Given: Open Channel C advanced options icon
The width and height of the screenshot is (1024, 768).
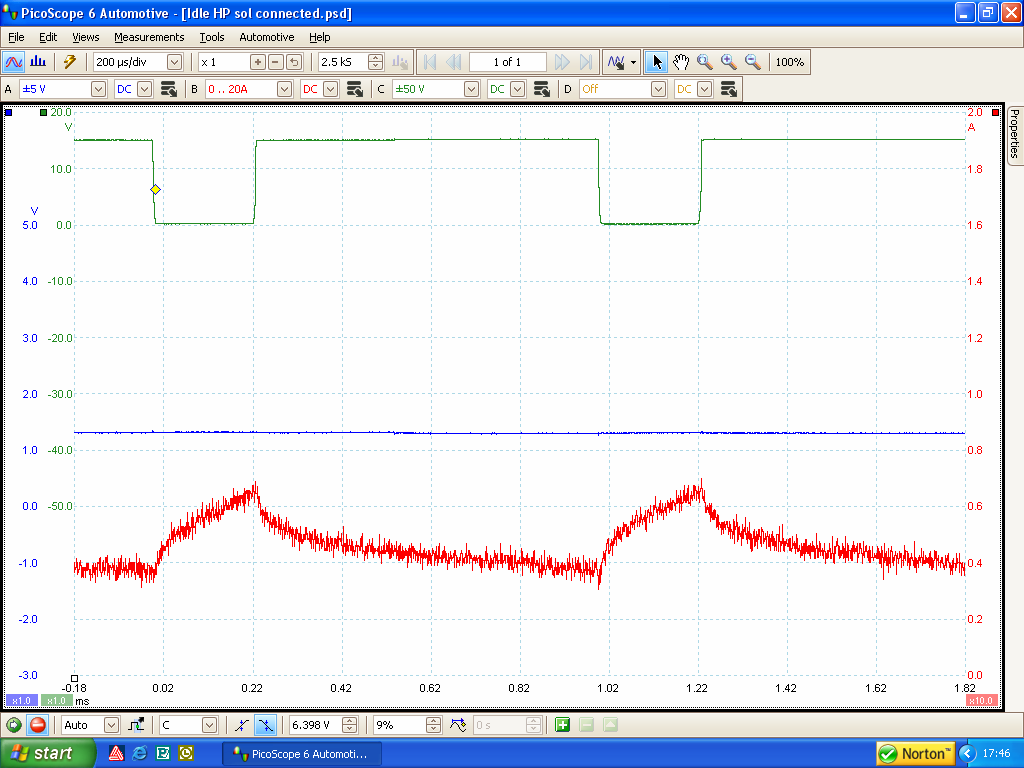Looking at the screenshot, I should [x=541, y=89].
